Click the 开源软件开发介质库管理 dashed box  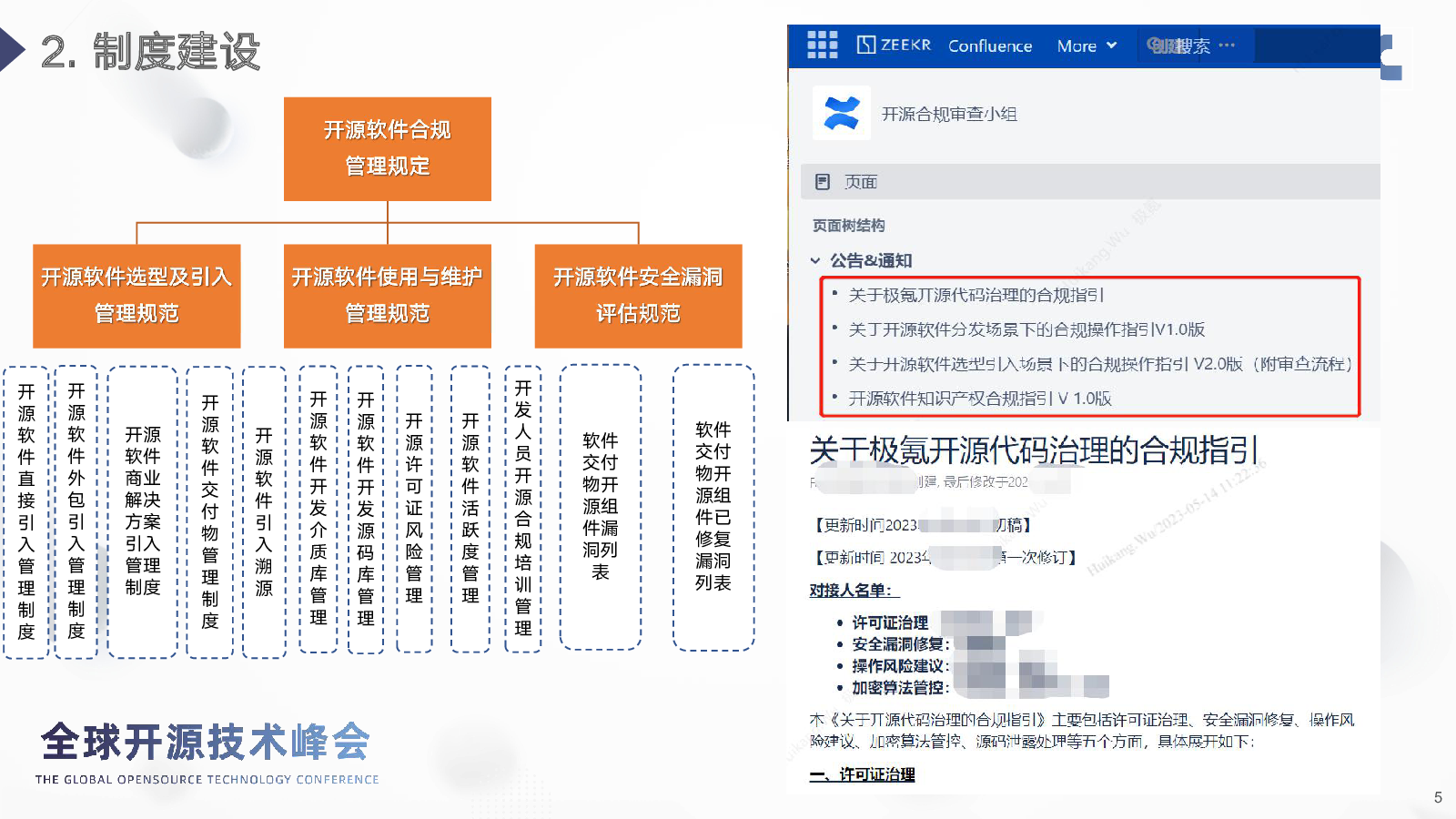(x=318, y=509)
